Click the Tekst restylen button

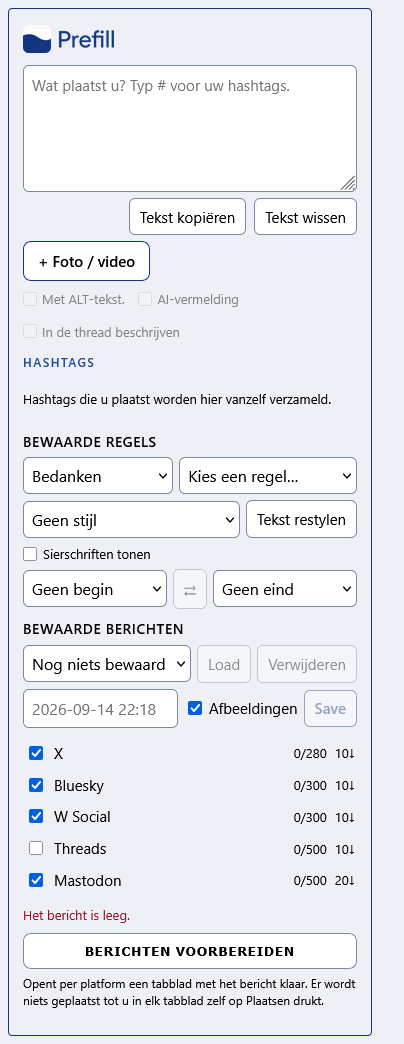302,519
